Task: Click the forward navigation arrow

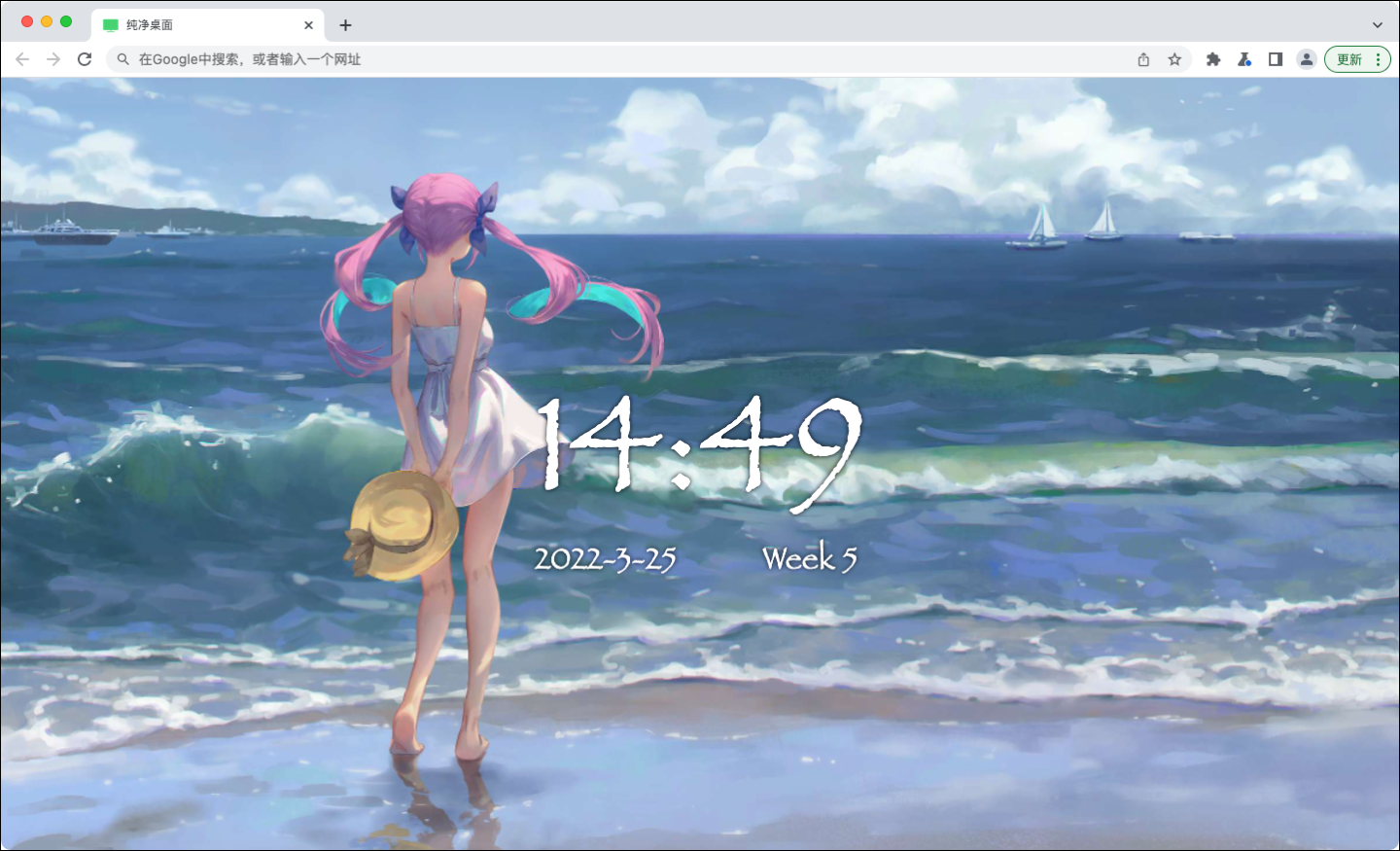Action: pos(54,59)
